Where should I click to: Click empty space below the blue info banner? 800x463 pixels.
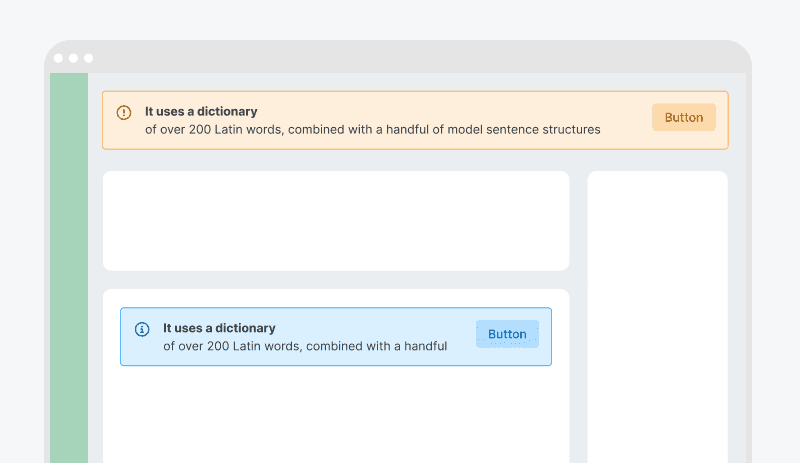tap(336, 415)
